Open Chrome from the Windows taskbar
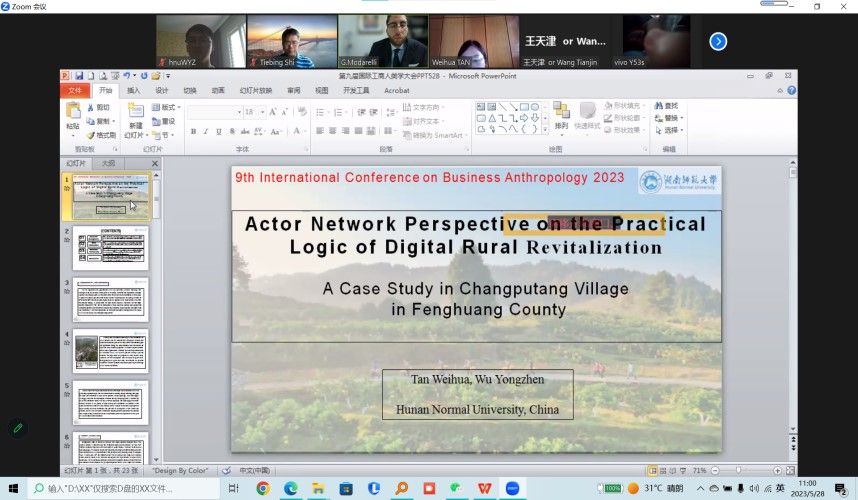The height and width of the screenshot is (500, 858). pos(263,488)
